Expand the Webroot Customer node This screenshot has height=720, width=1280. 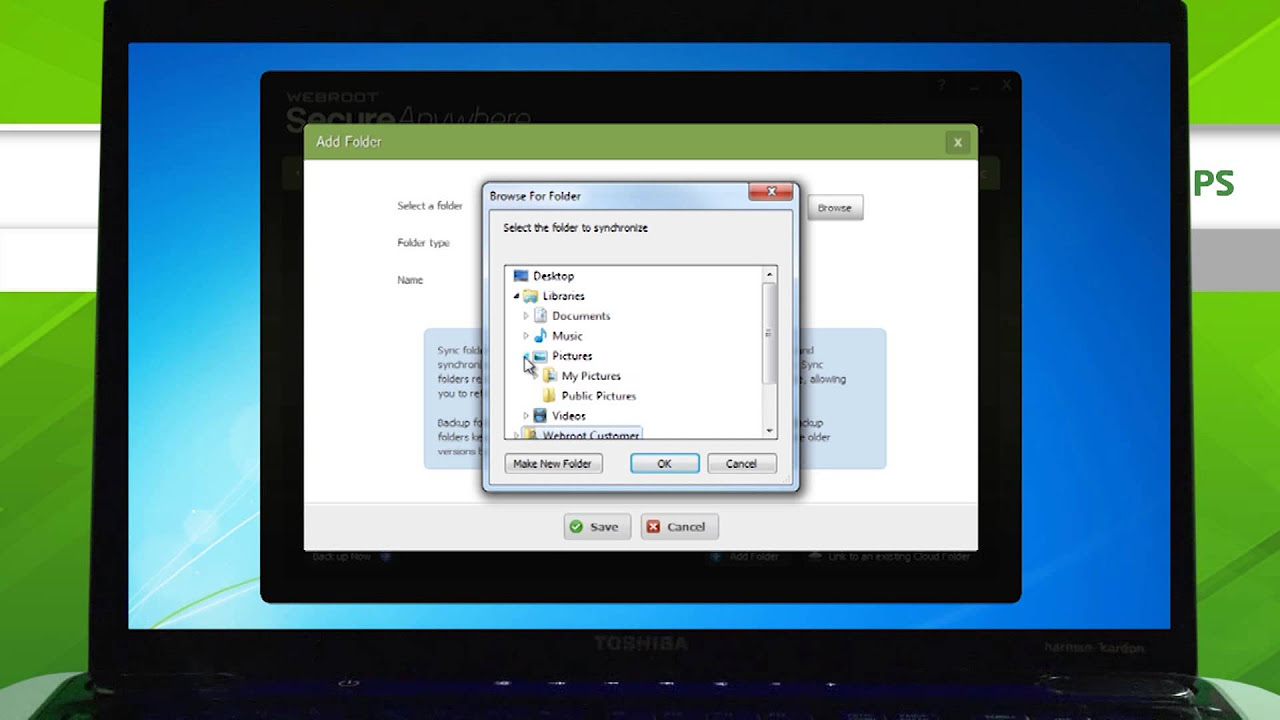point(517,435)
